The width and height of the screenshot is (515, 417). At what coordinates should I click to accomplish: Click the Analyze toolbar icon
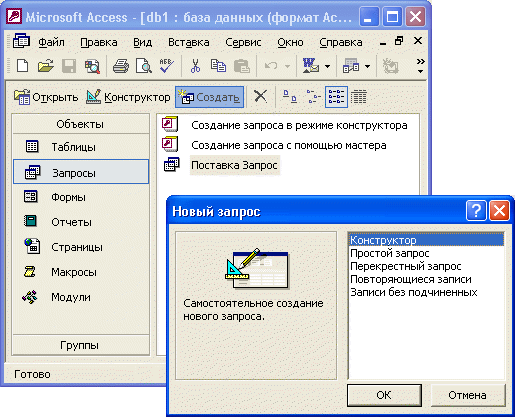click(351, 66)
